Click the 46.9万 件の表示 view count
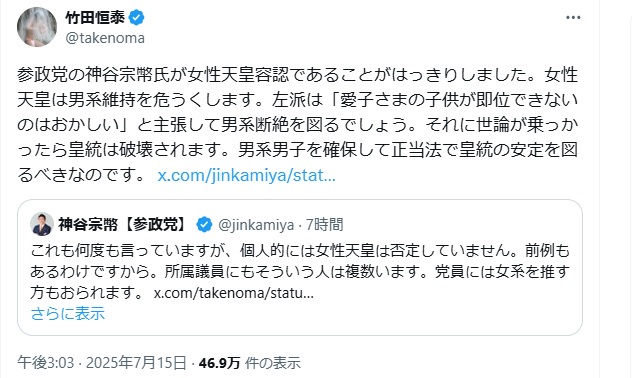 [x=249, y=363]
